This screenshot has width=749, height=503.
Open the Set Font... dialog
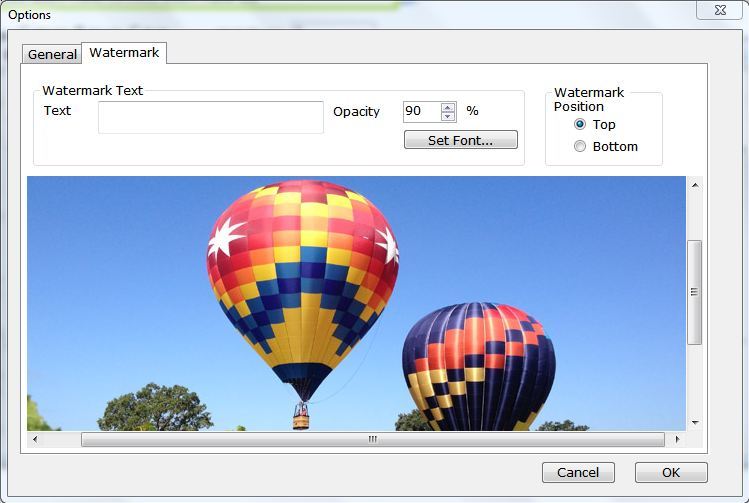pos(460,140)
